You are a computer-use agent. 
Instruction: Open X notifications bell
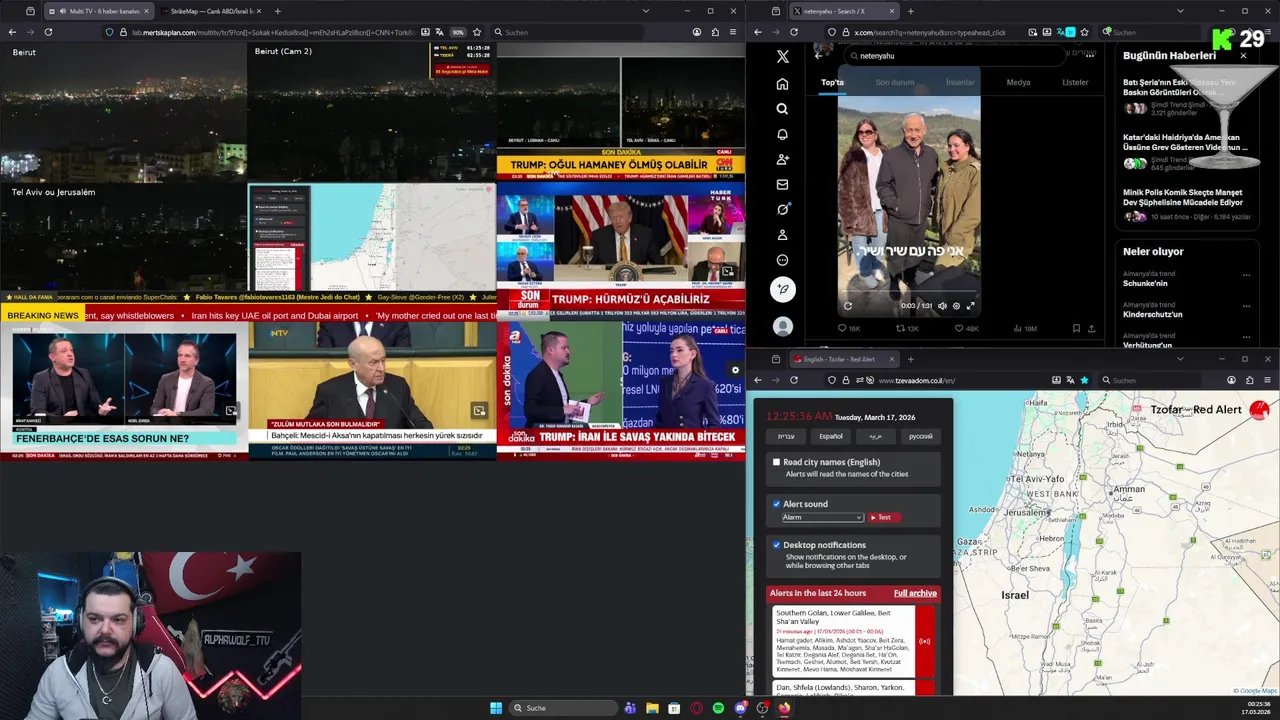(x=782, y=134)
